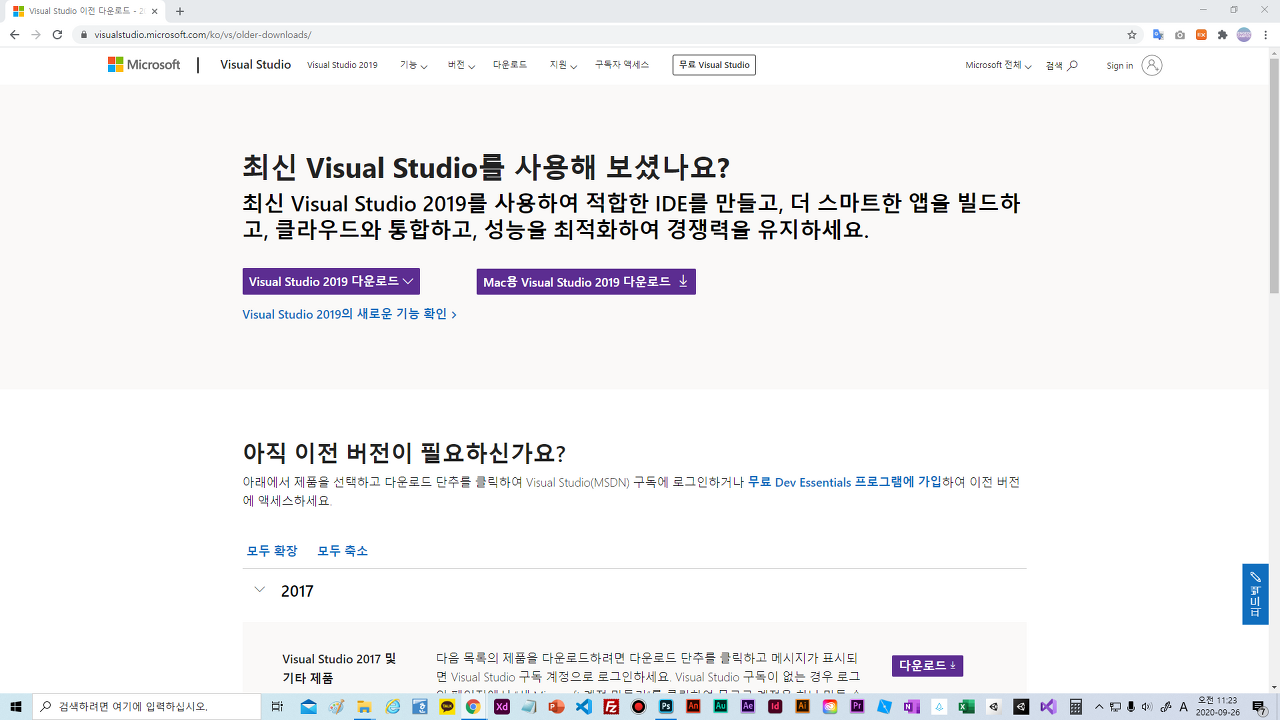Image resolution: width=1280 pixels, height=720 pixels.
Task: Expand Visual Studio 2019 다운로드 dropdown button
Action: coord(331,281)
